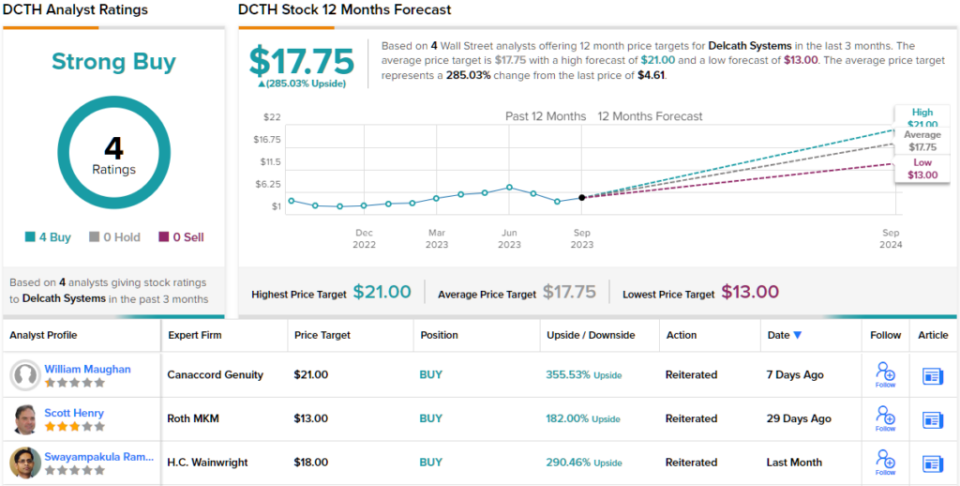Click the Upside / Downside column header
The image size is (960, 486).
(x=586, y=335)
